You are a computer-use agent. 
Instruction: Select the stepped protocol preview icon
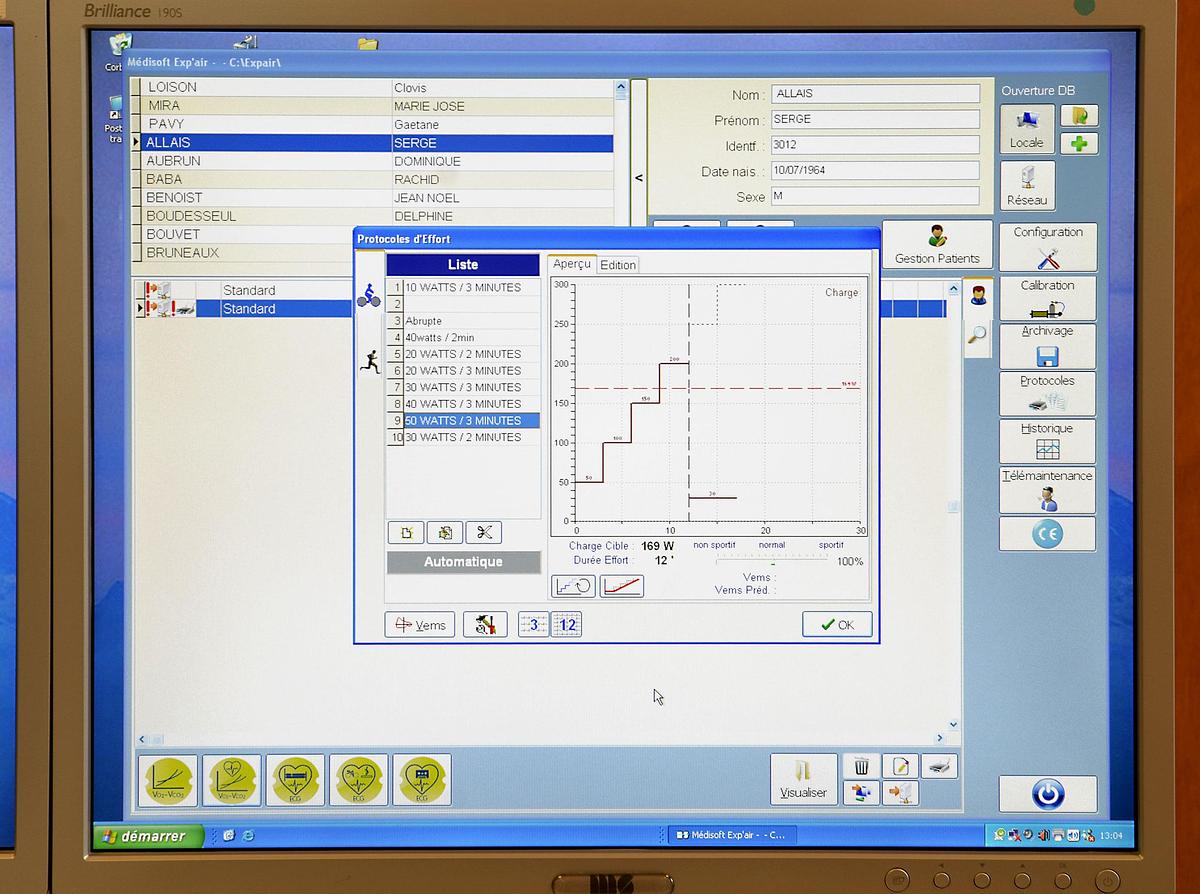(x=573, y=586)
